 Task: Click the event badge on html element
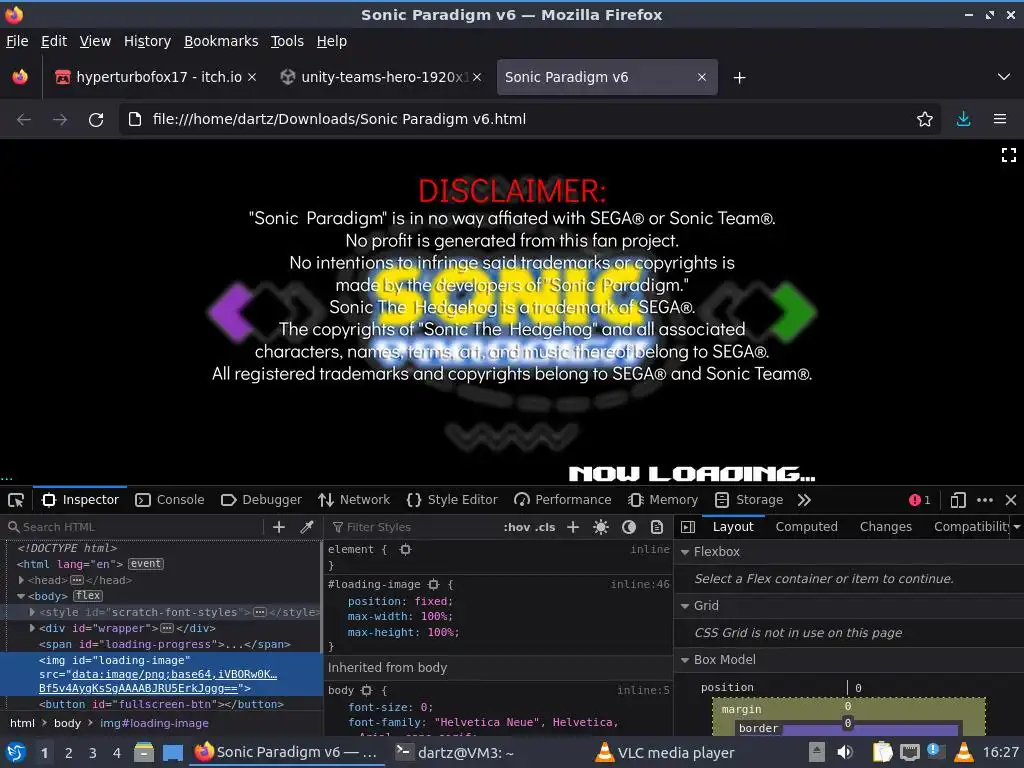tap(146, 564)
